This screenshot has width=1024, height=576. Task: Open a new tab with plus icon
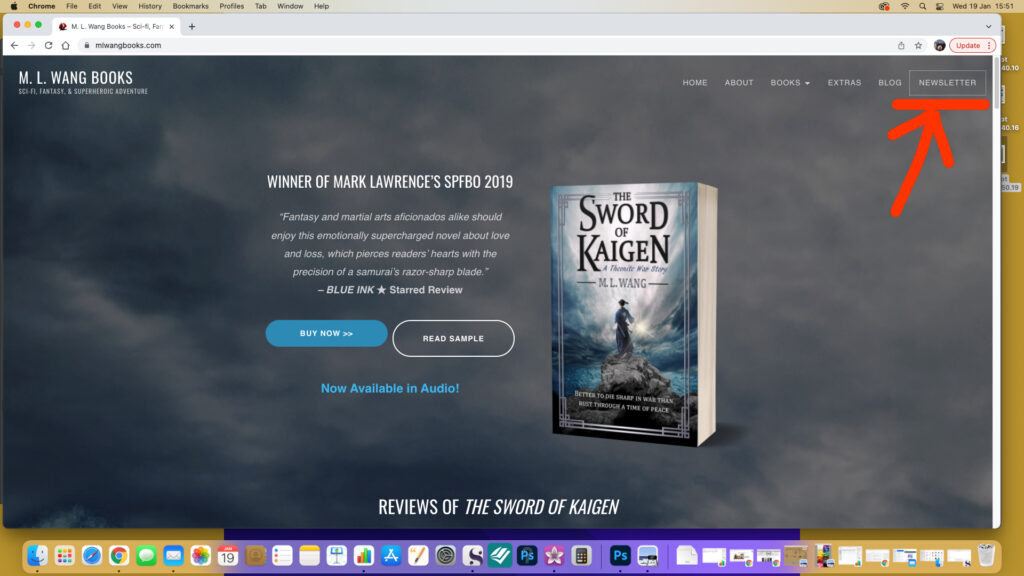[192, 26]
